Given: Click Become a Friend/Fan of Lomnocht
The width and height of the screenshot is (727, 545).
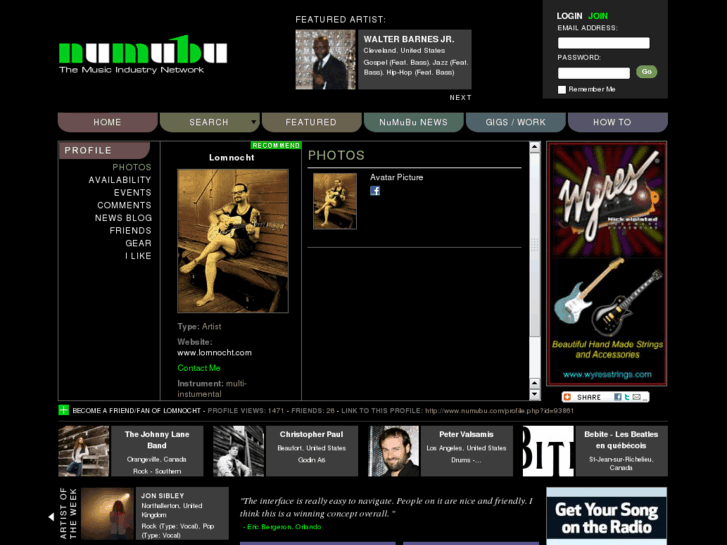Looking at the screenshot, I should click(137, 410).
